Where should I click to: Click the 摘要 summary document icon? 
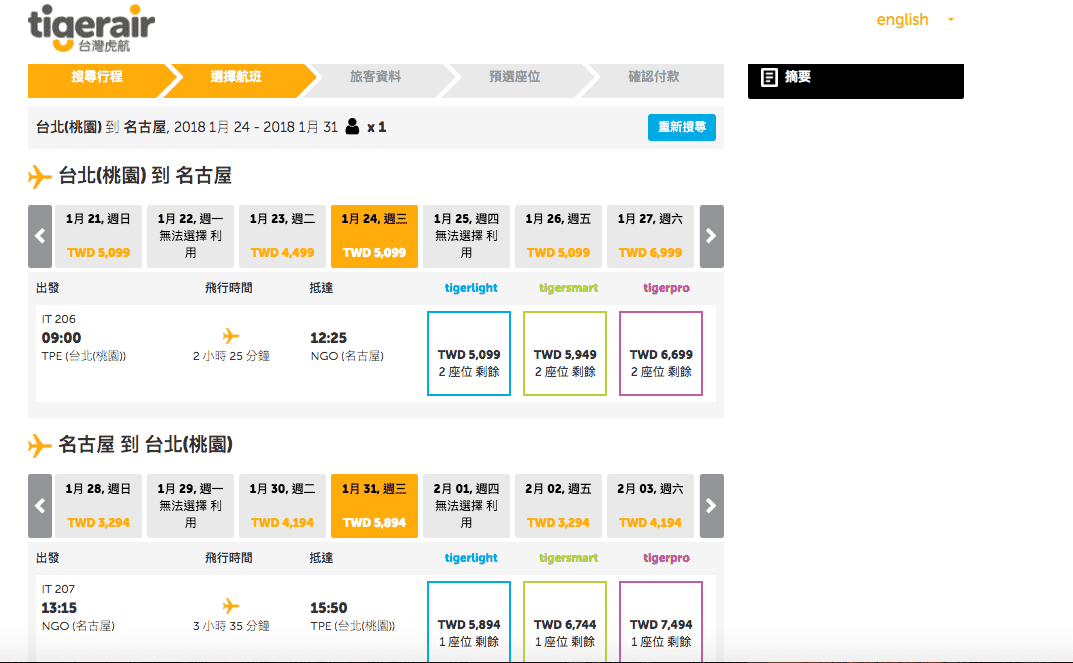[769, 77]
